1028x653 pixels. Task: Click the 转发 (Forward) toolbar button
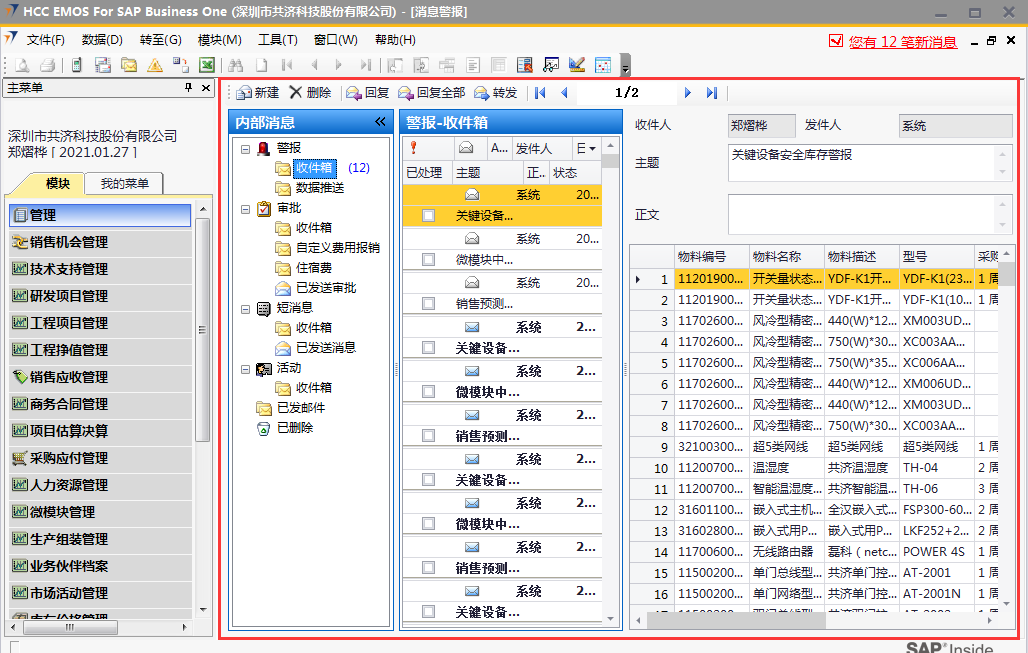496,93
